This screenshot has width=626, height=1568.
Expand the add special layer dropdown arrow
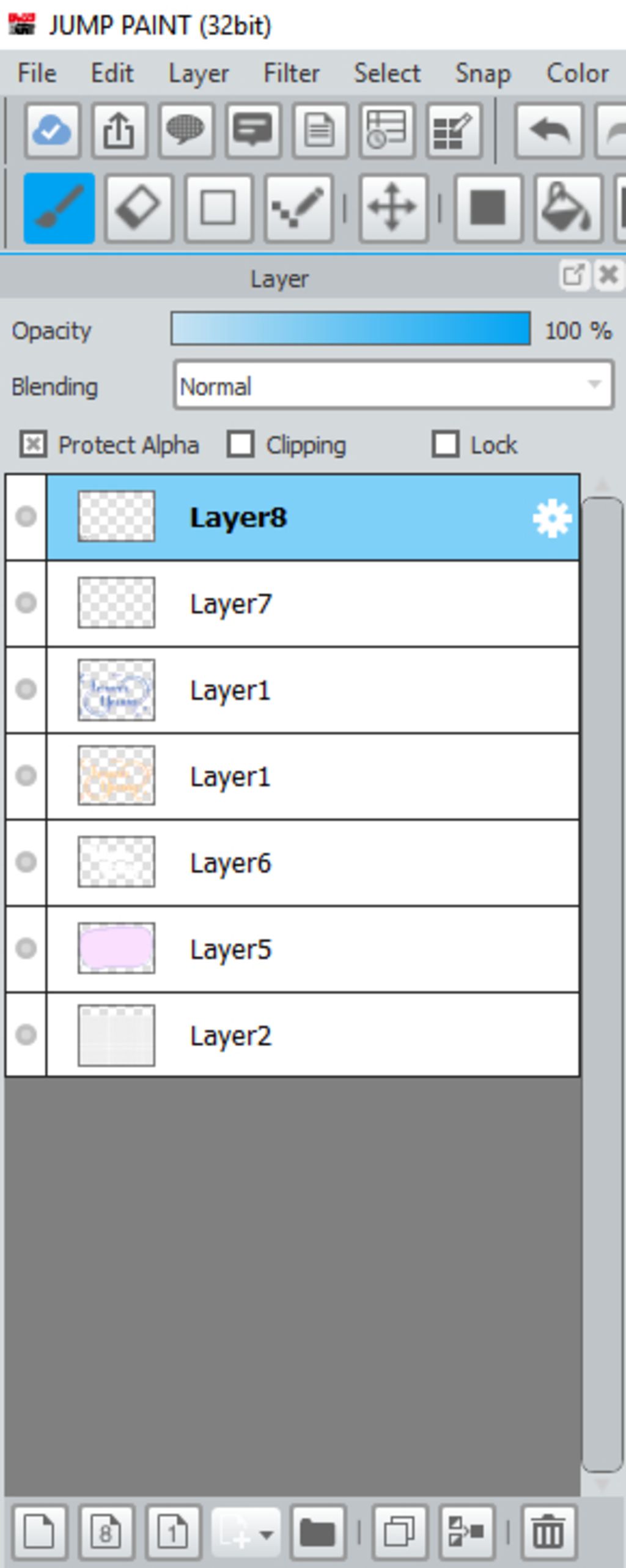pyautogui.click(x=267, y=1533)
